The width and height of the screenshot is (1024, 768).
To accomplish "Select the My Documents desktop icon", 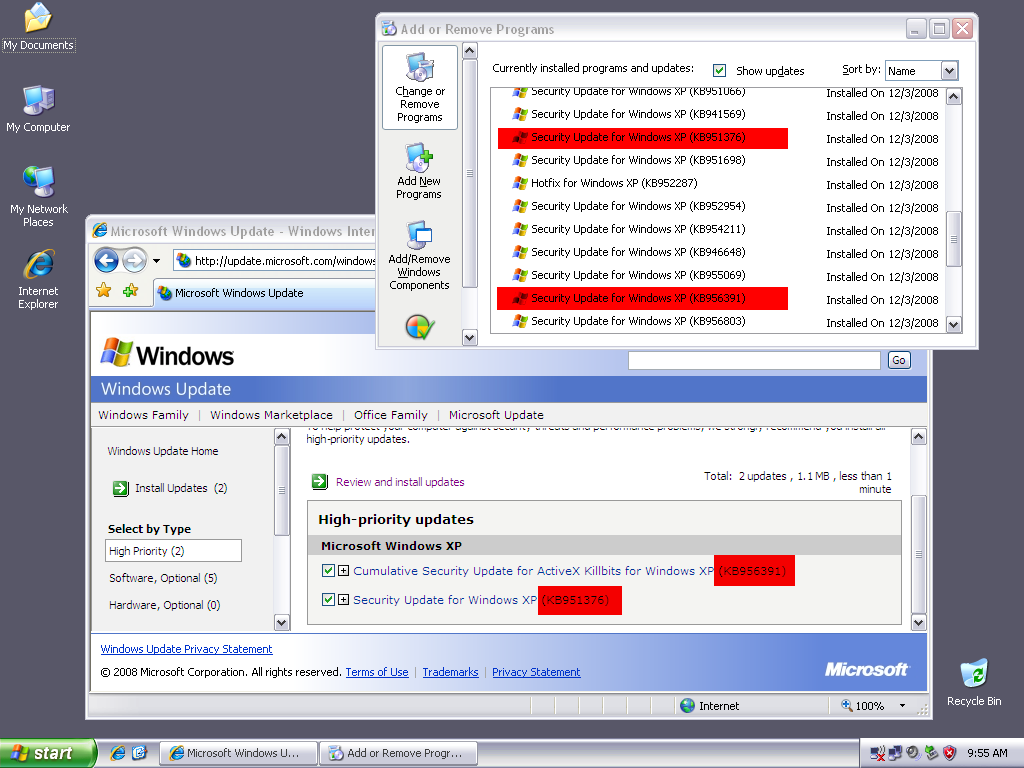I will point(39,27).
